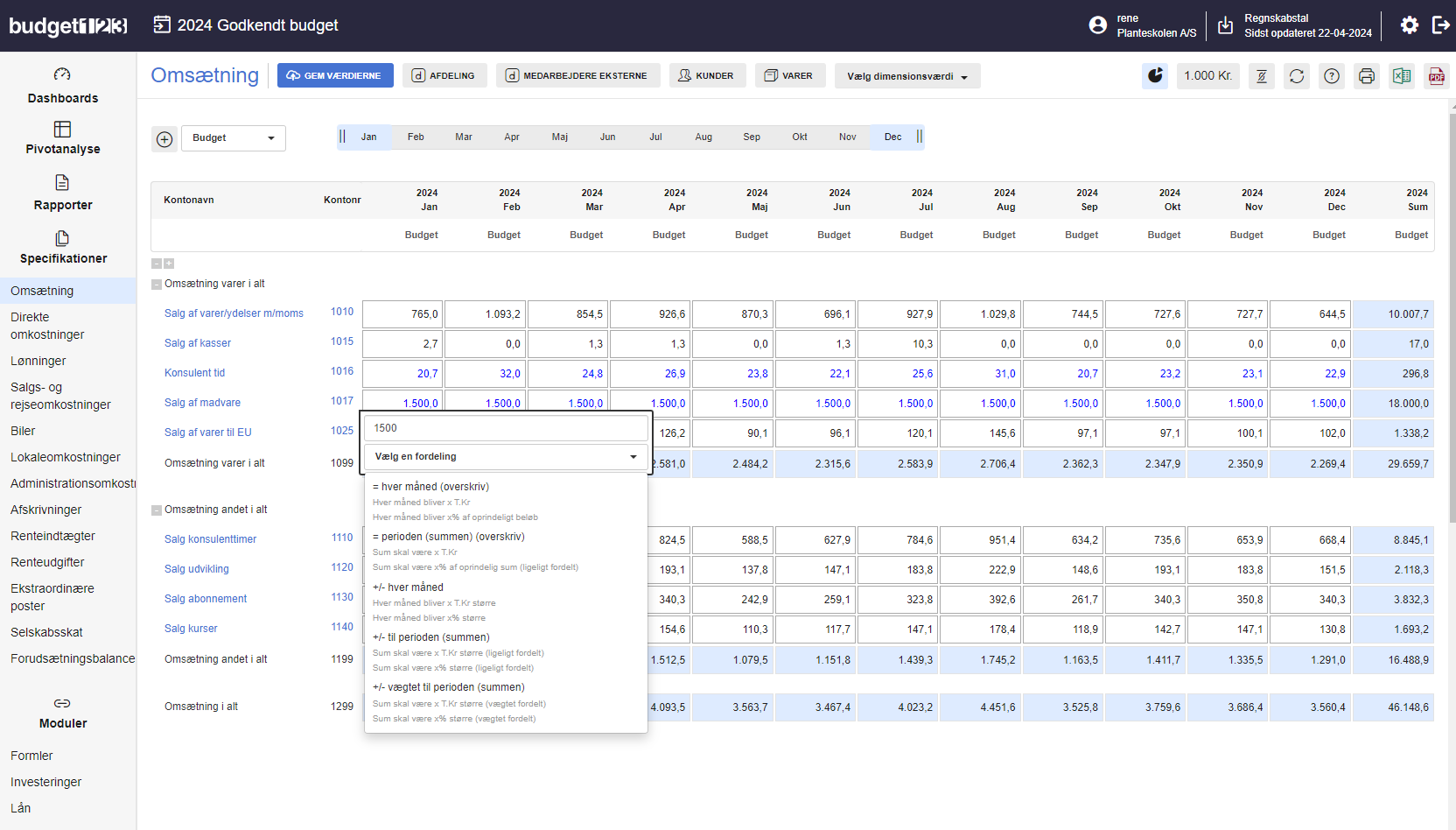Click the GEM VÆRDIERNE button

pos(335,76)
